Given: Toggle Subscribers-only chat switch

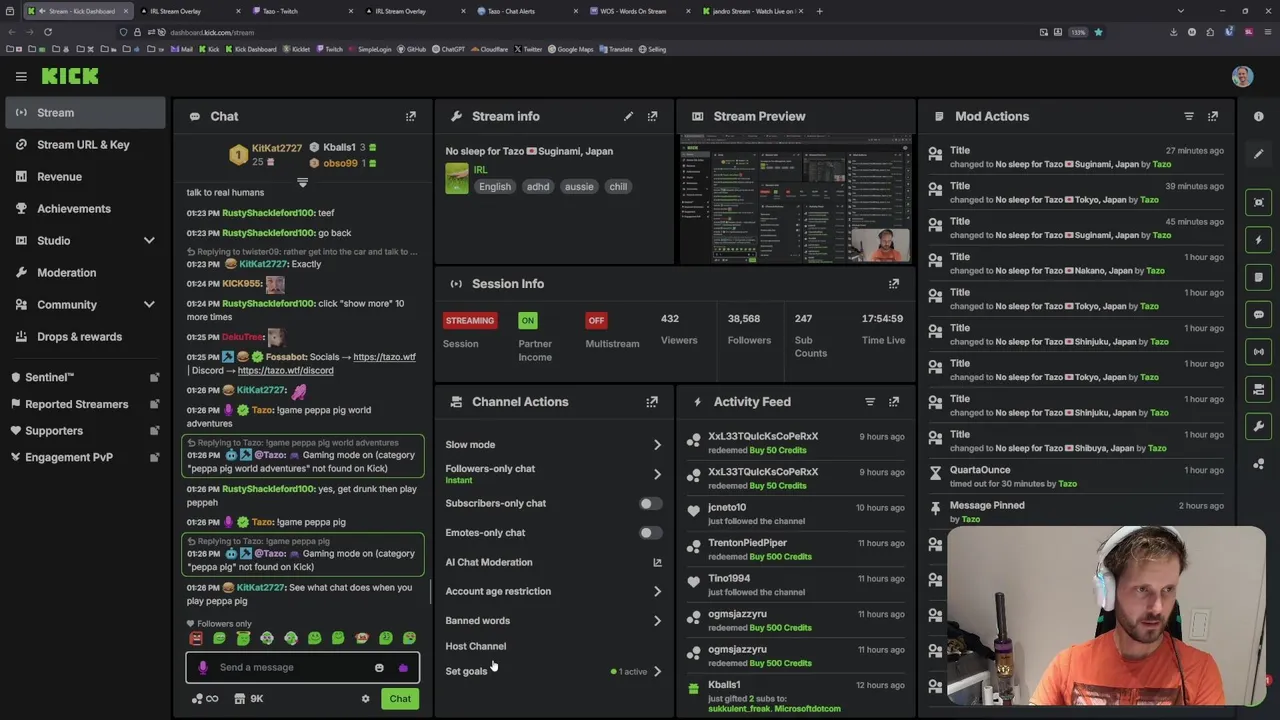Looking at the screenshot, I should (x=650, y=503).
